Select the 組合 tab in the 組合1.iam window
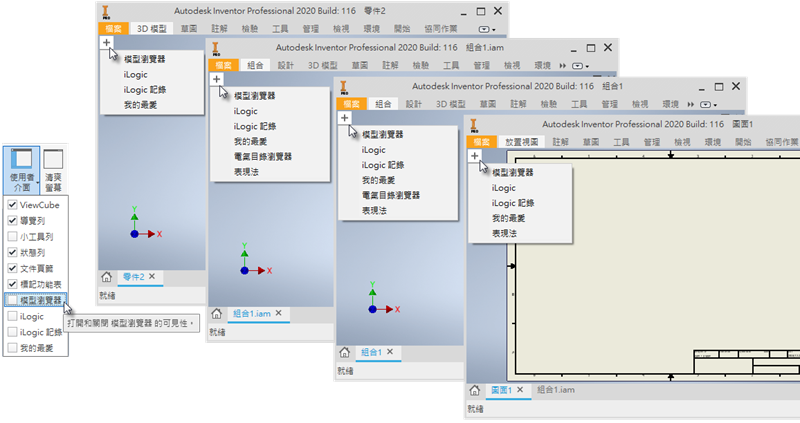The height and width of the screenshot is (423, 800). [255, 65]
